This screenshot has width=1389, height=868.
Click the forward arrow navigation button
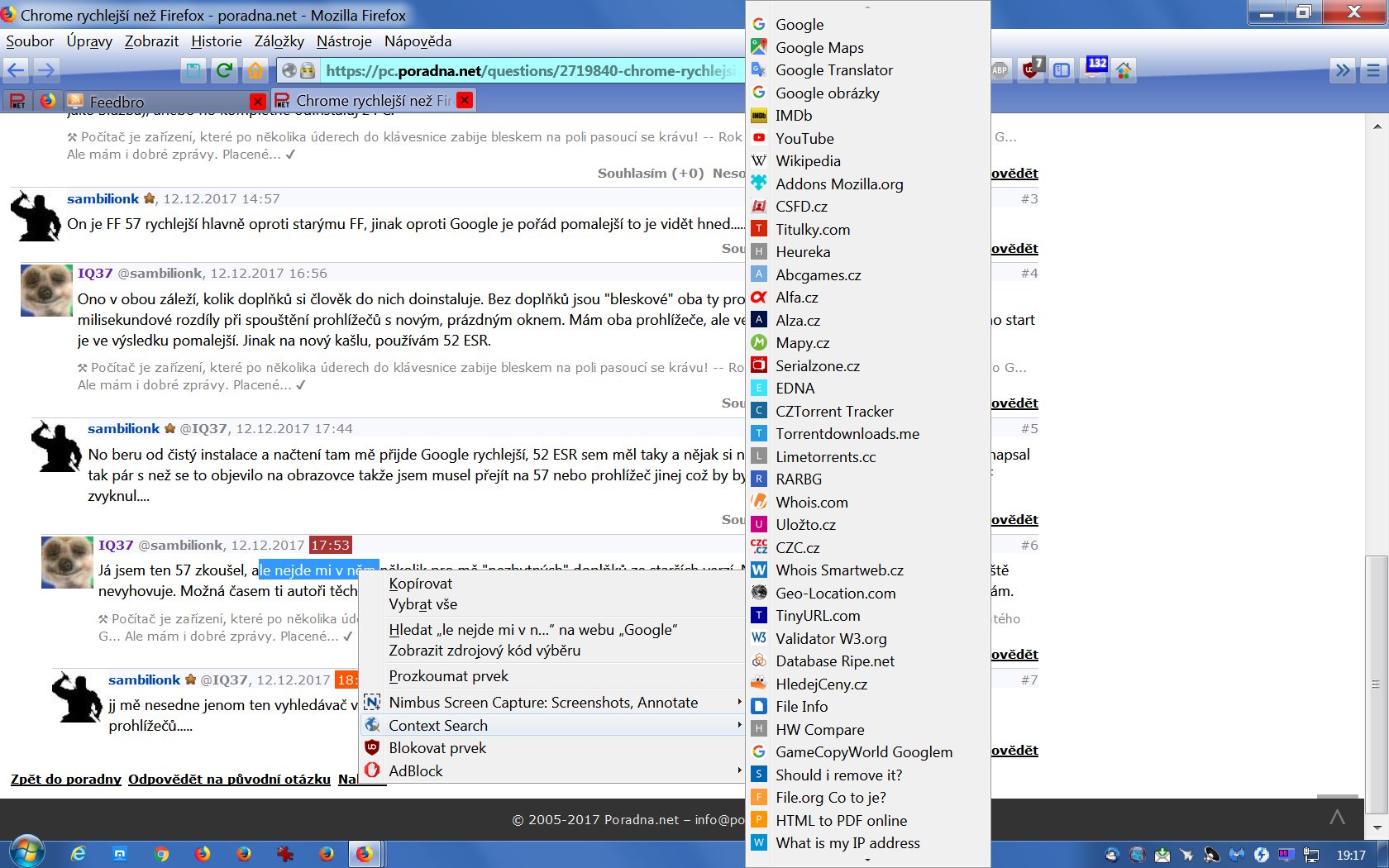point(46,71)
